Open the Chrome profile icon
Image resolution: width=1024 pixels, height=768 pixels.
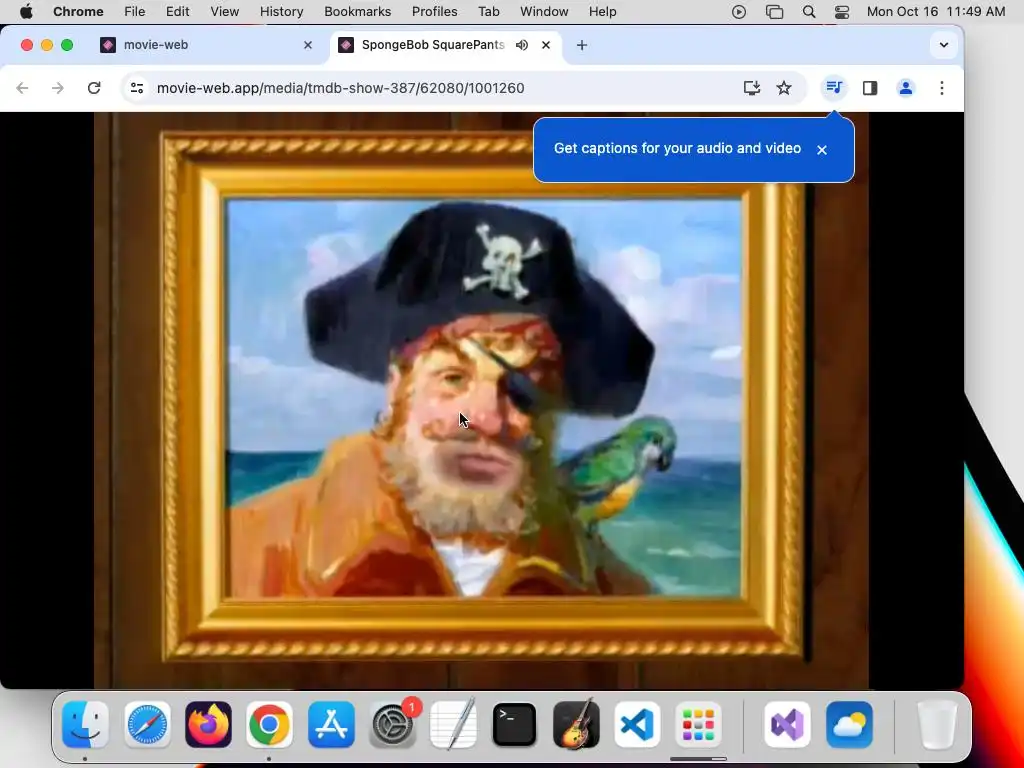tap(905, 88)
